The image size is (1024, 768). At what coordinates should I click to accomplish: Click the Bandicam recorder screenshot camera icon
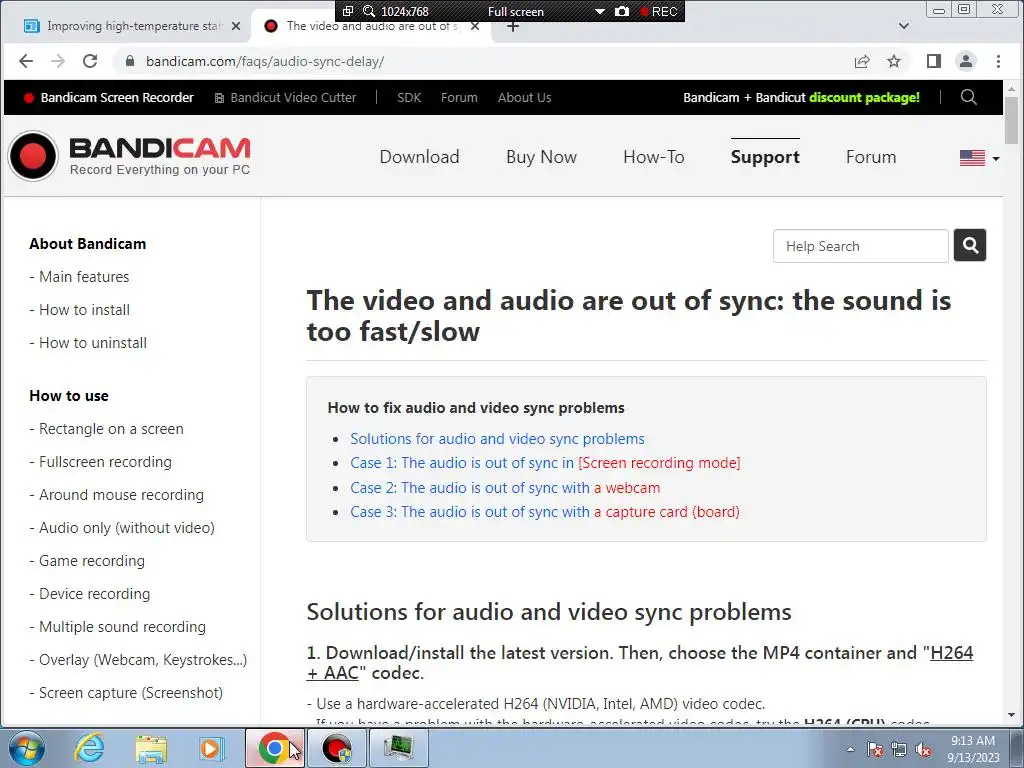coord(622,11)
